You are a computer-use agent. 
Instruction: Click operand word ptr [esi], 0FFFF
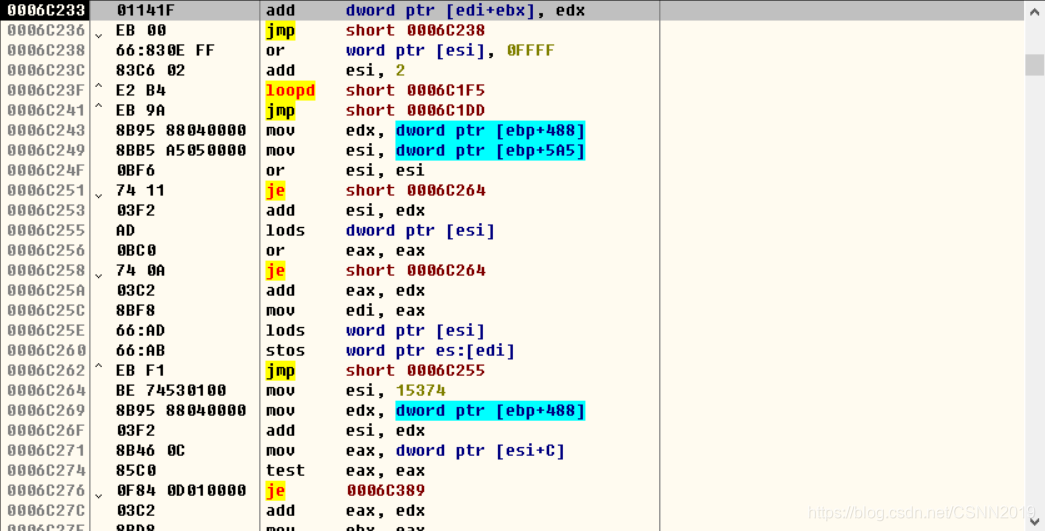point(450,51)
